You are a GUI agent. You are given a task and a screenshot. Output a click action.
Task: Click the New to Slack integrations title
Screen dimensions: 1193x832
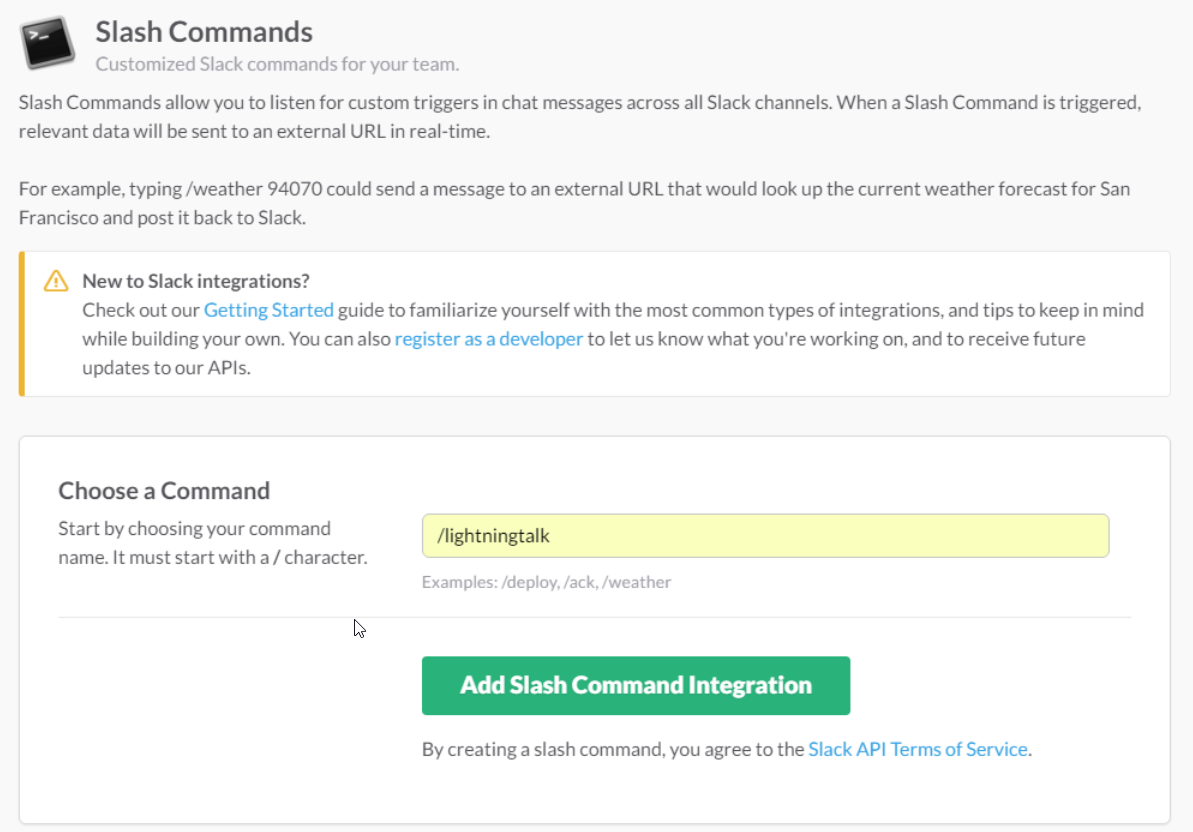pyautogui.click(x=196, y=281)
